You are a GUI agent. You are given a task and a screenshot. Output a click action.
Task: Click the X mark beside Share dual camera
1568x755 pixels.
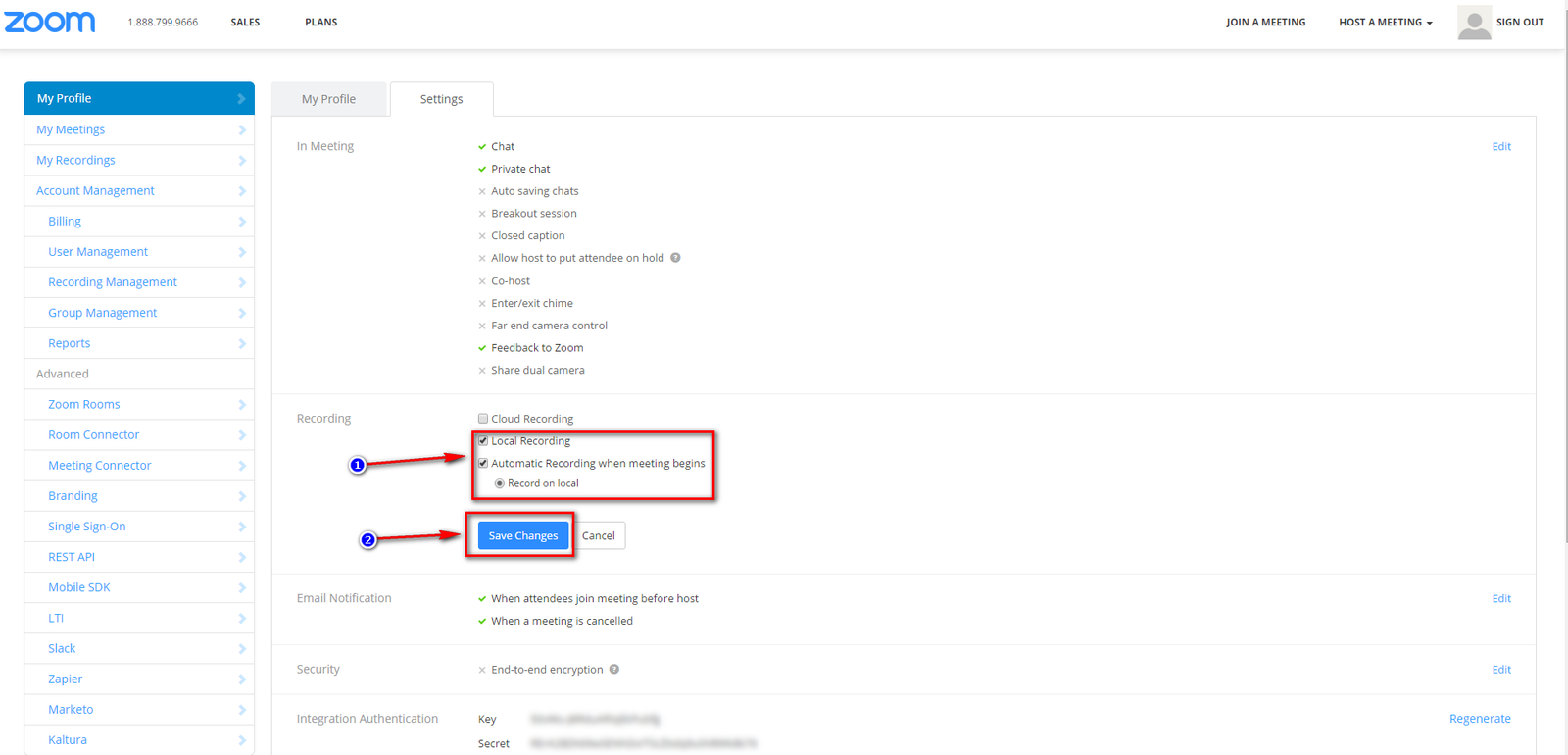pyautogui.click(x=482, y=371)
